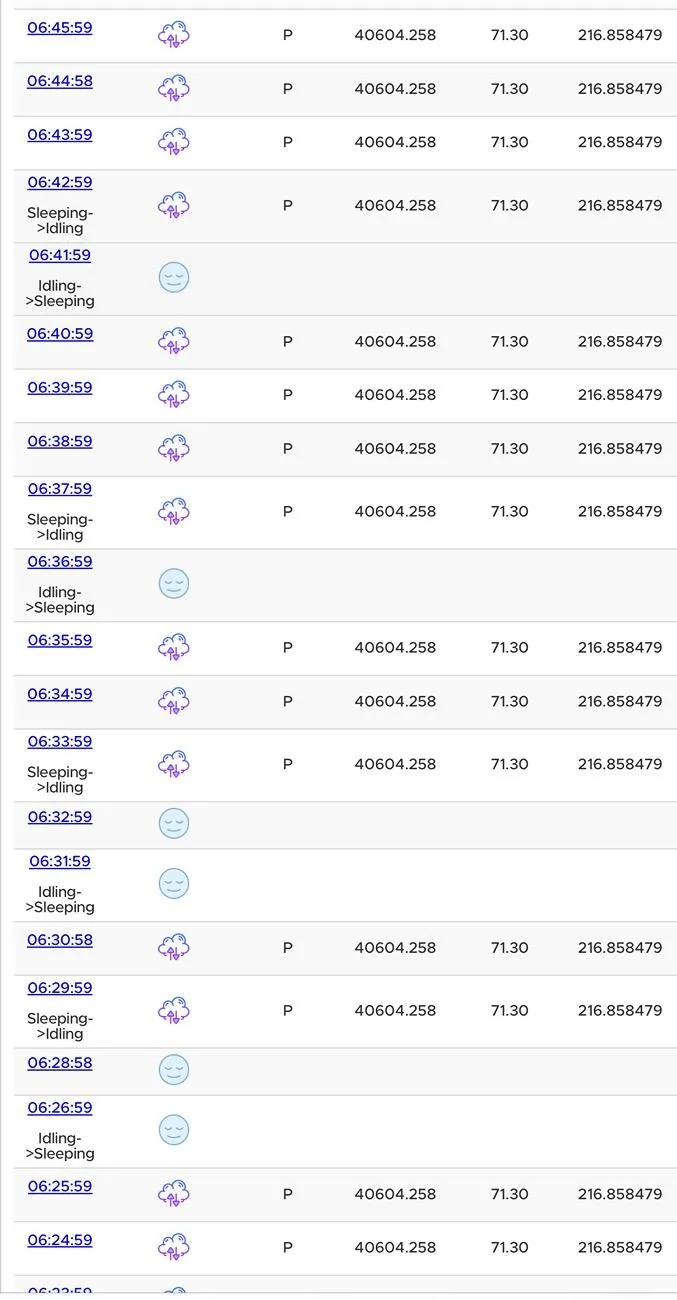Viewport: 677px width, 1300px height.
Task: Click the sleeping face icon at 06:28:58
Action: [x=174, y=1070]
